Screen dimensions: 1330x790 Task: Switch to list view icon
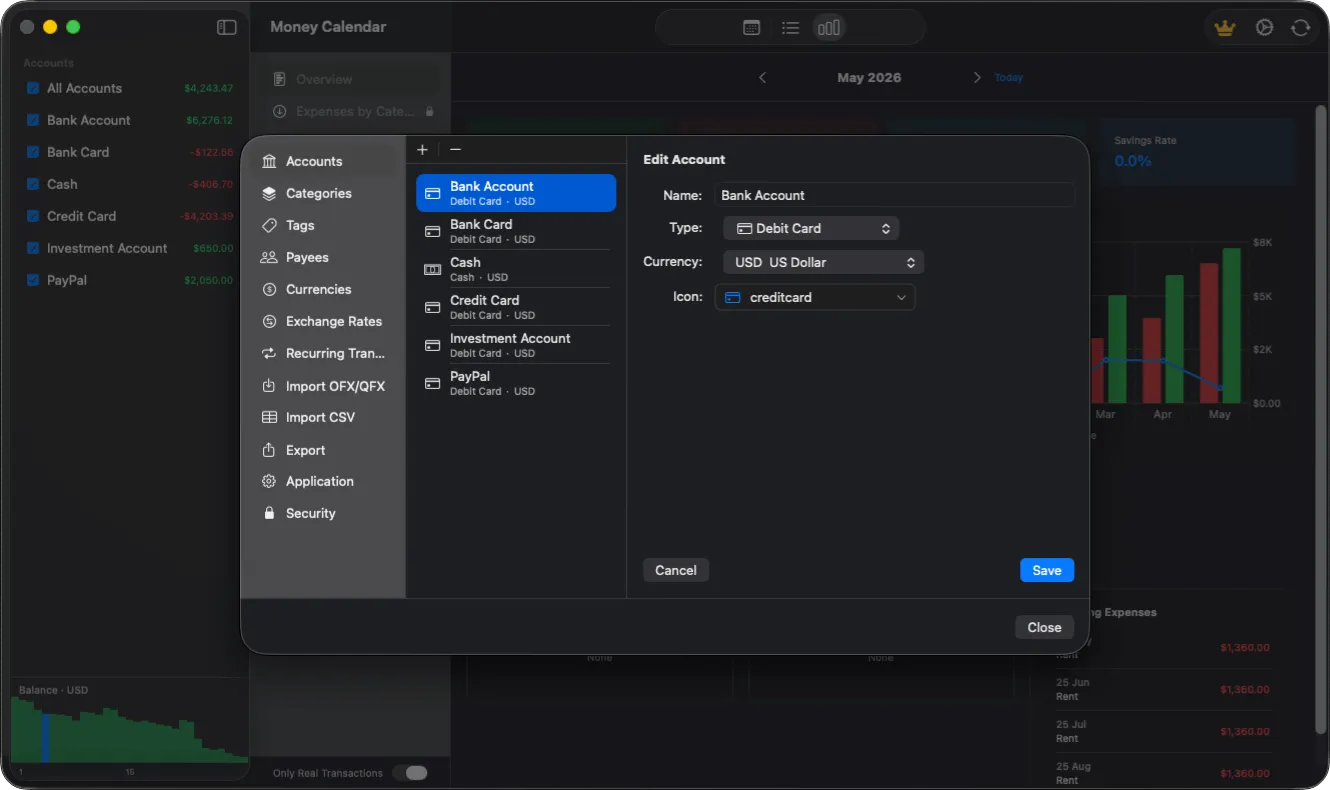tap(790, 28)
